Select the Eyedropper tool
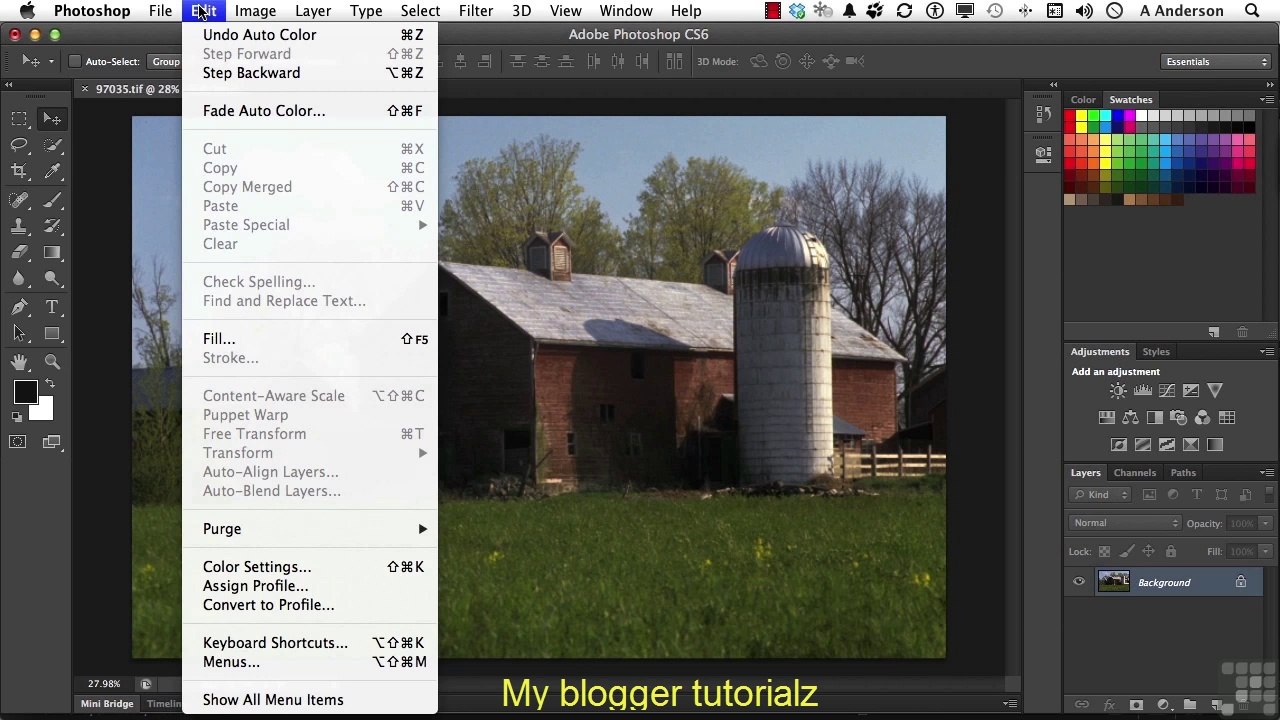 coord(52,172)
